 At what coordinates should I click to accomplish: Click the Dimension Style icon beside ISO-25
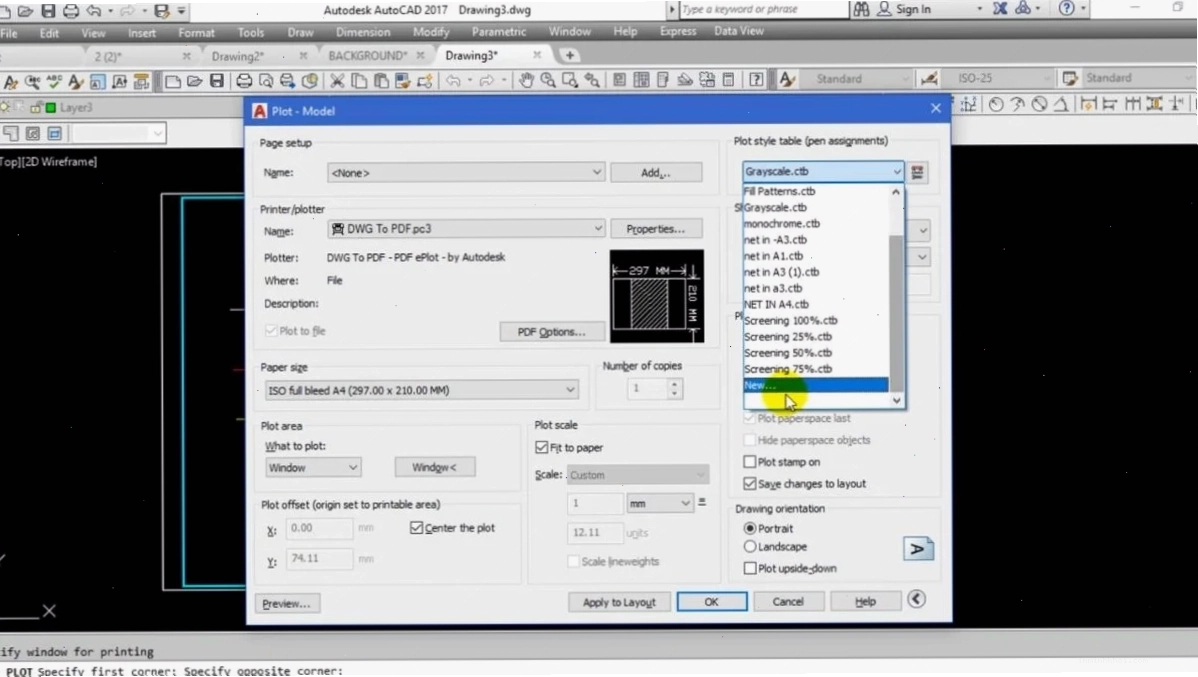929,78
